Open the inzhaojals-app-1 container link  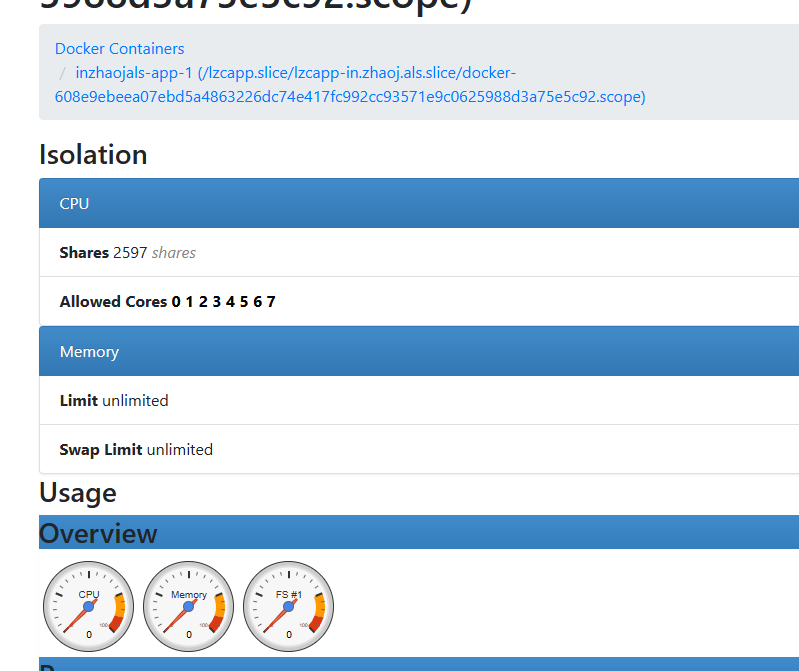click(350, 85)
